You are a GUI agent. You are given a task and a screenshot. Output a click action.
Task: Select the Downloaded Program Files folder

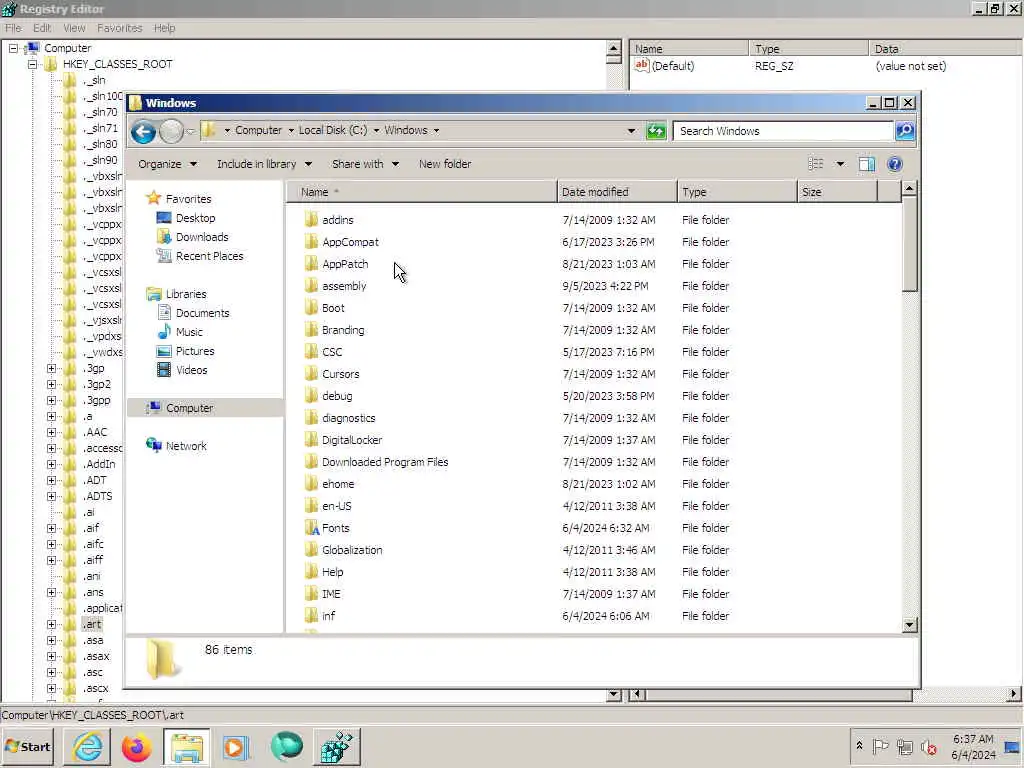[385, 462]
